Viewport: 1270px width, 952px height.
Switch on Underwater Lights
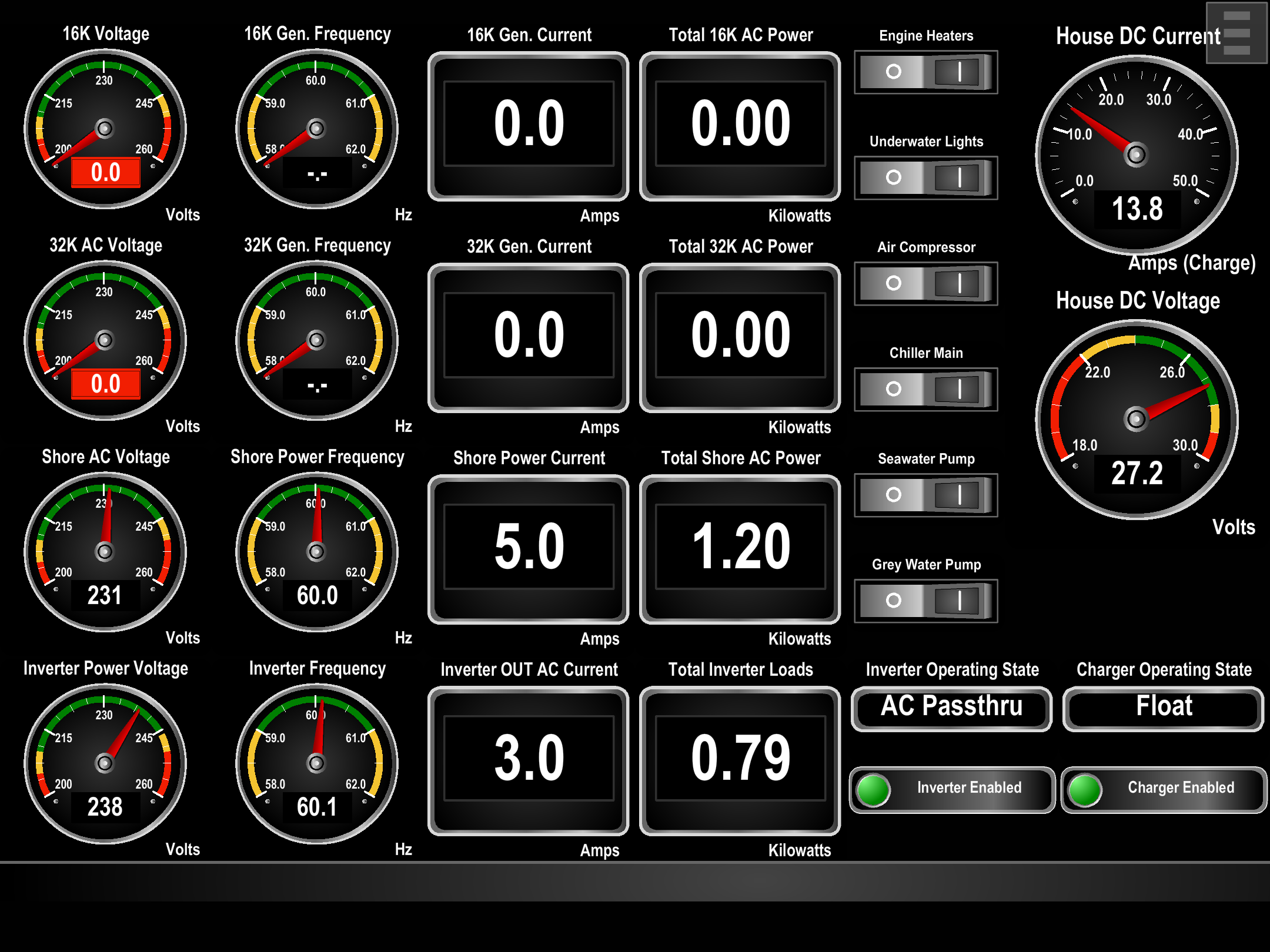tap(925, 178)
